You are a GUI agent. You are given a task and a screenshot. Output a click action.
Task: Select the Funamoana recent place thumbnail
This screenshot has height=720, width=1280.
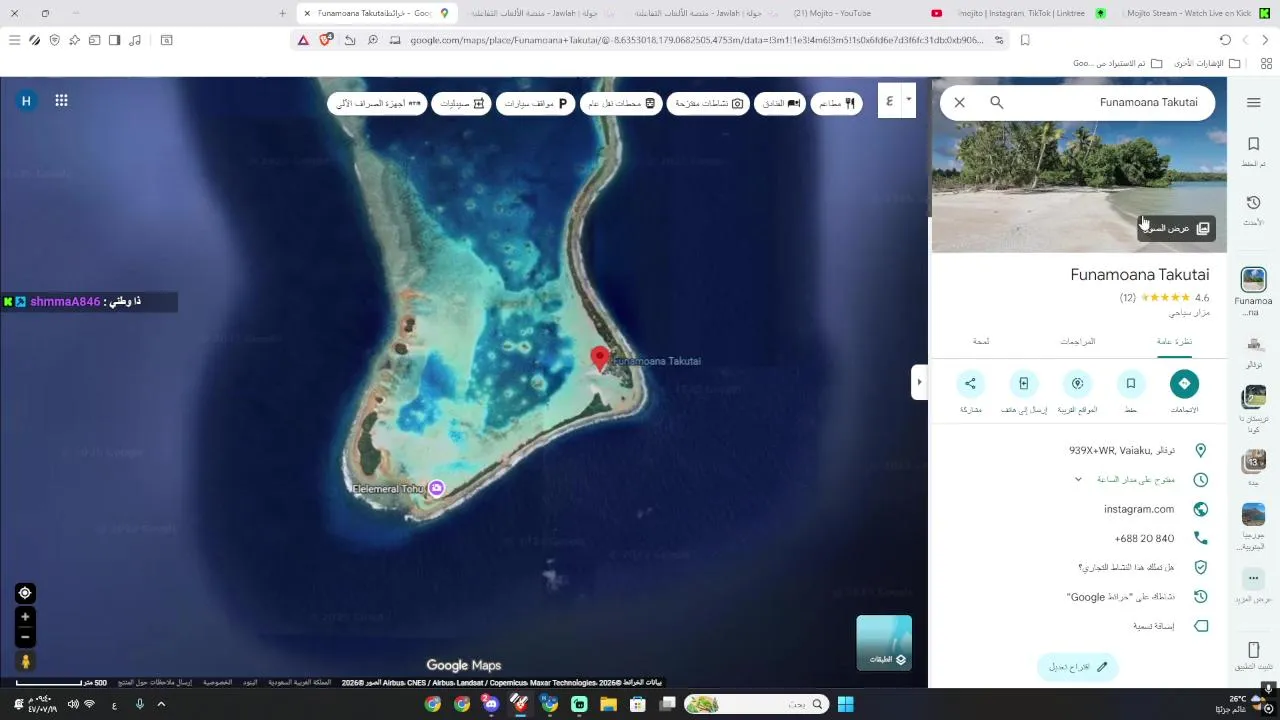(x=1253, y=279)
